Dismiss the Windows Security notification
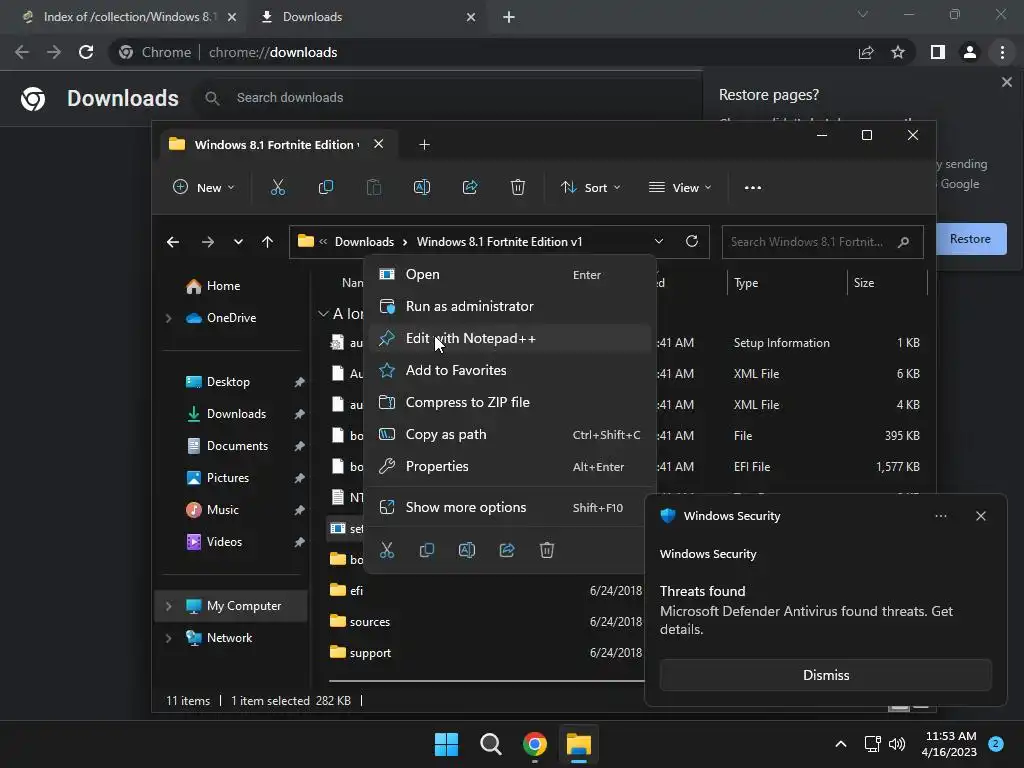This screenshot has width=1024, height=768. [x=825, y=675]
